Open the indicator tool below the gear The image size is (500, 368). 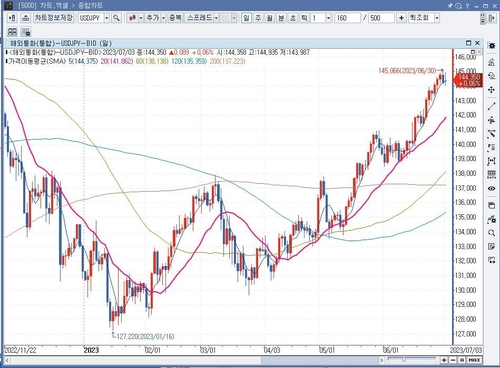(491, 61)
